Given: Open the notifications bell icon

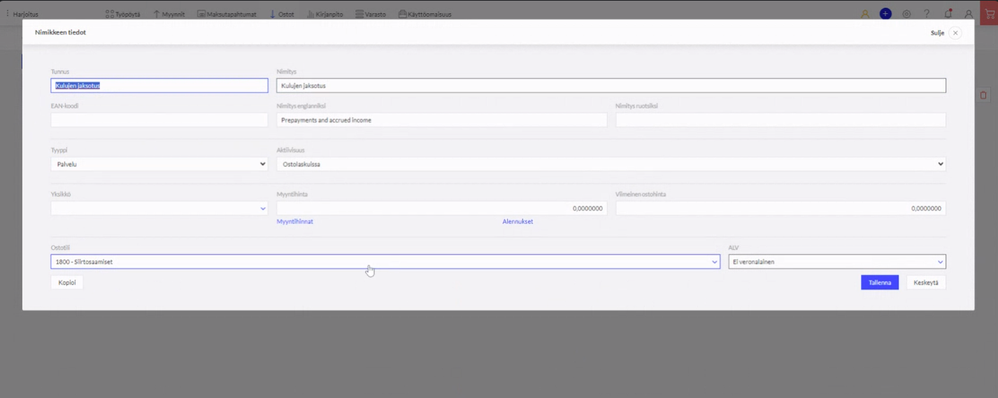Looking at the screenshot, I should 948,13.
